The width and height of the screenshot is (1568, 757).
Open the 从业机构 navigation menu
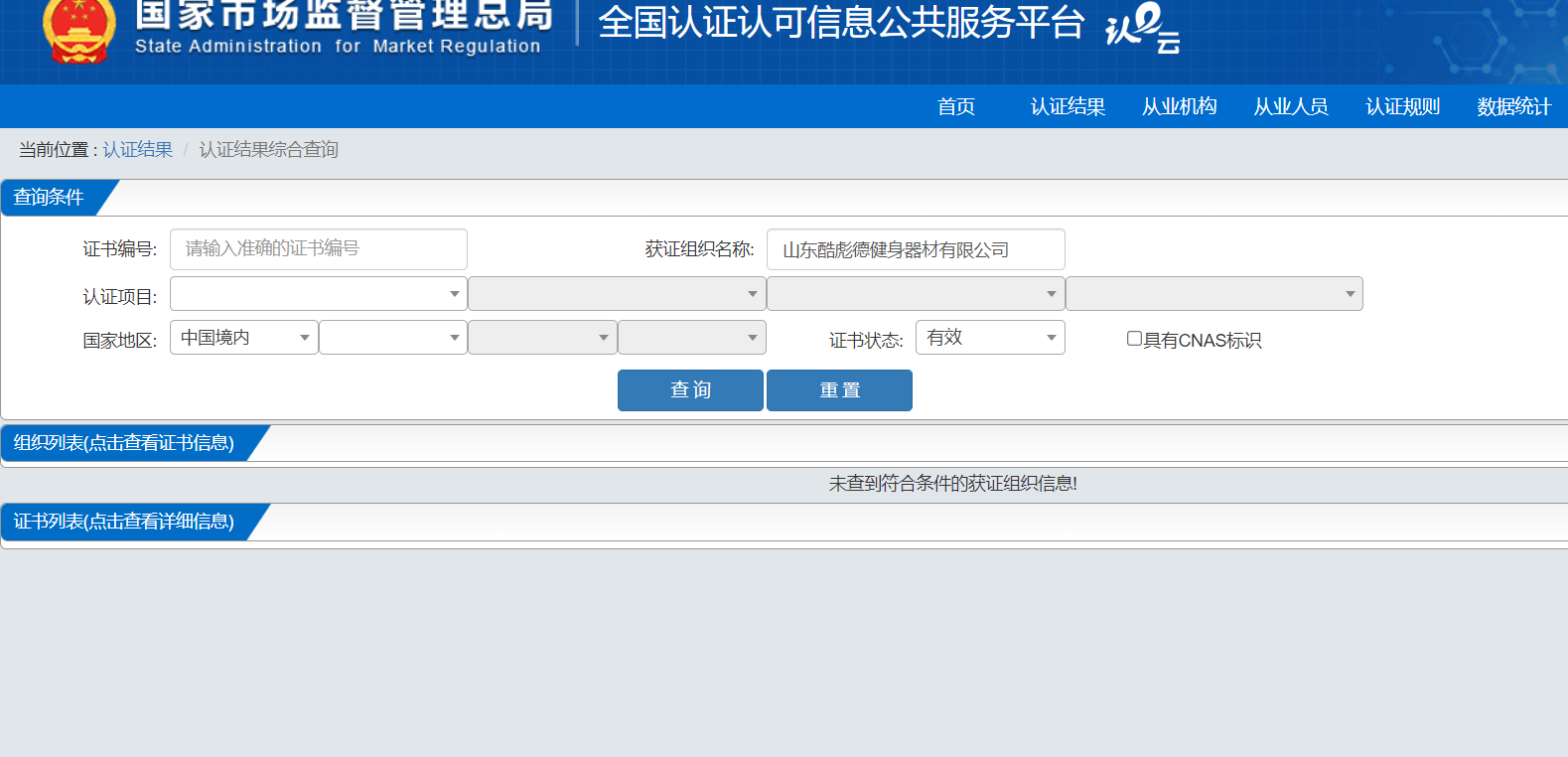pyautogui.click(x=1179, y=106)
